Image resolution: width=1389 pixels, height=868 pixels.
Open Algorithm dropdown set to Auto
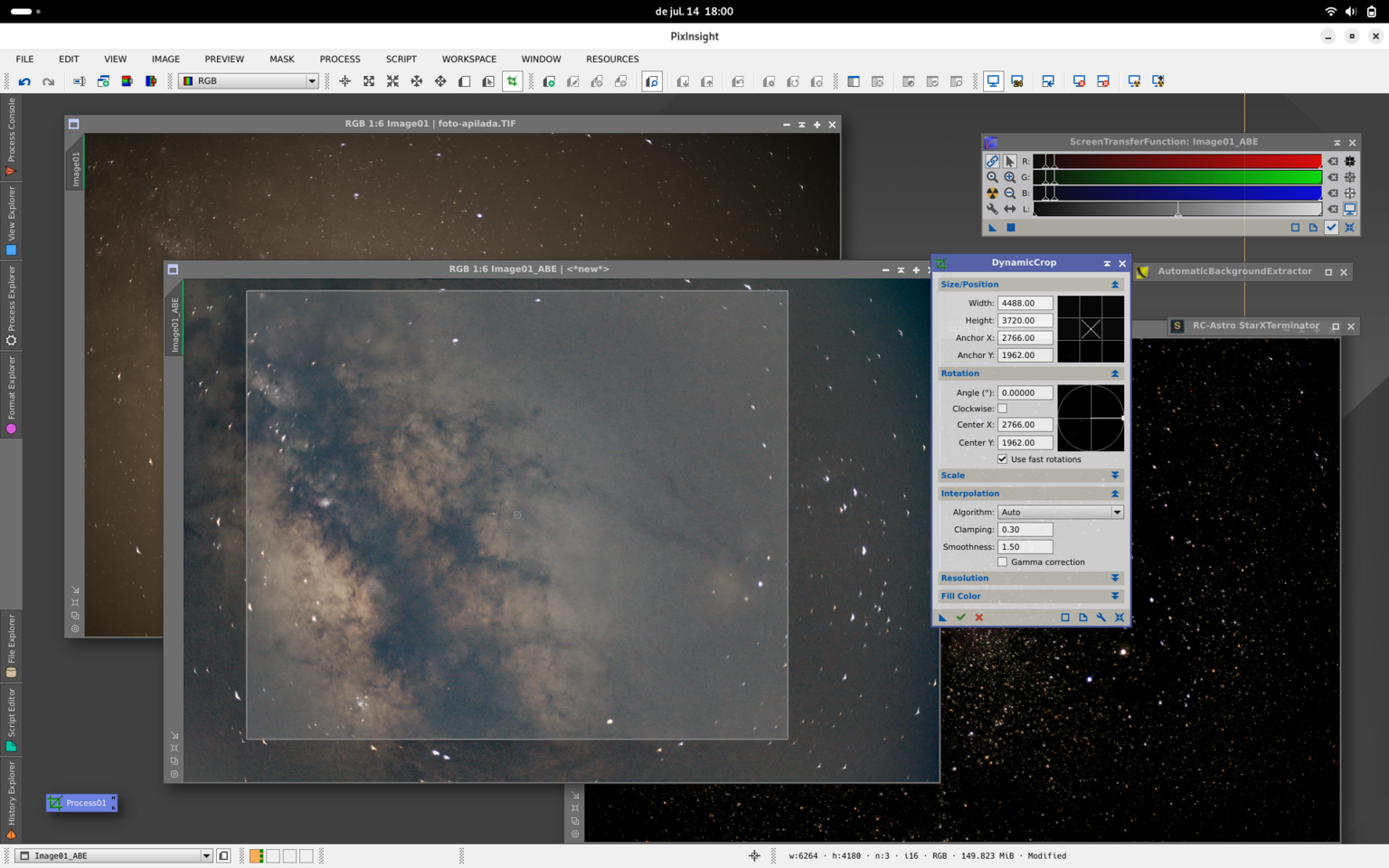tap(1060, 512)
